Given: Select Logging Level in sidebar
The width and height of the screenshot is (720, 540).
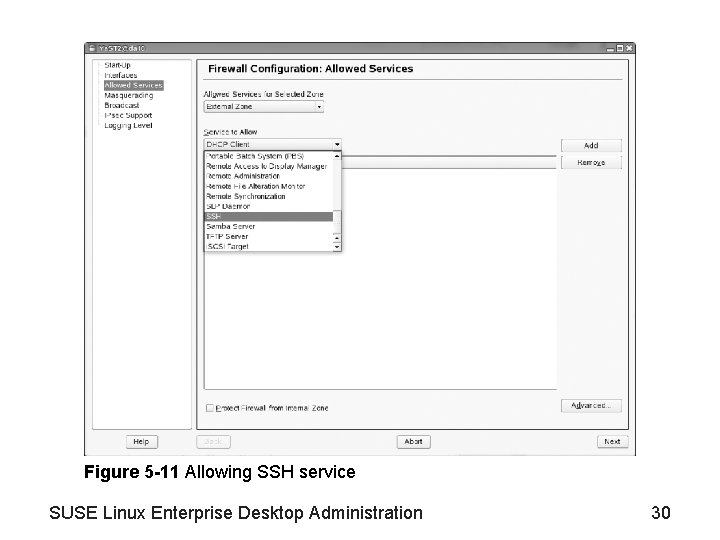Looking at the screenshot, I should pyautogui.click(x=128, y=126).
